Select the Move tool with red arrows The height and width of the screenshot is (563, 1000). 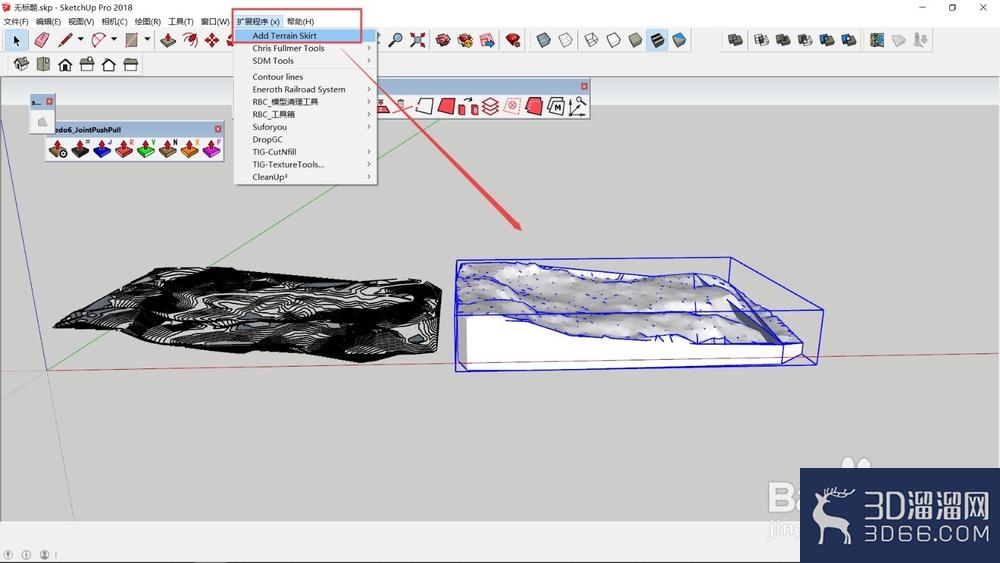(212, 41)
